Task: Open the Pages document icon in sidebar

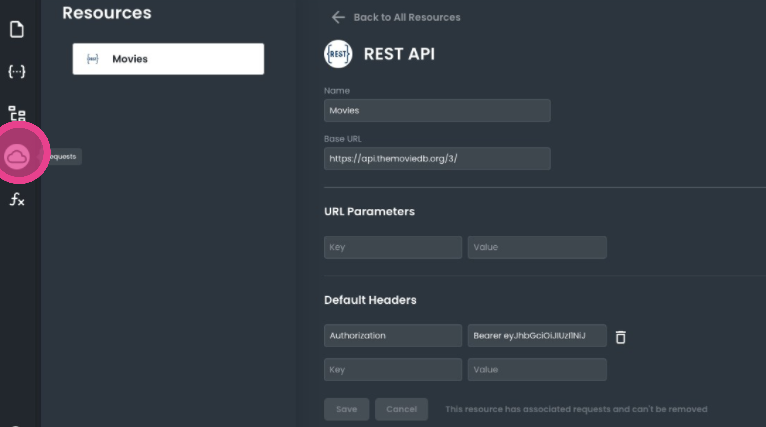Action: pyautogui.click(x=17, y=30)
